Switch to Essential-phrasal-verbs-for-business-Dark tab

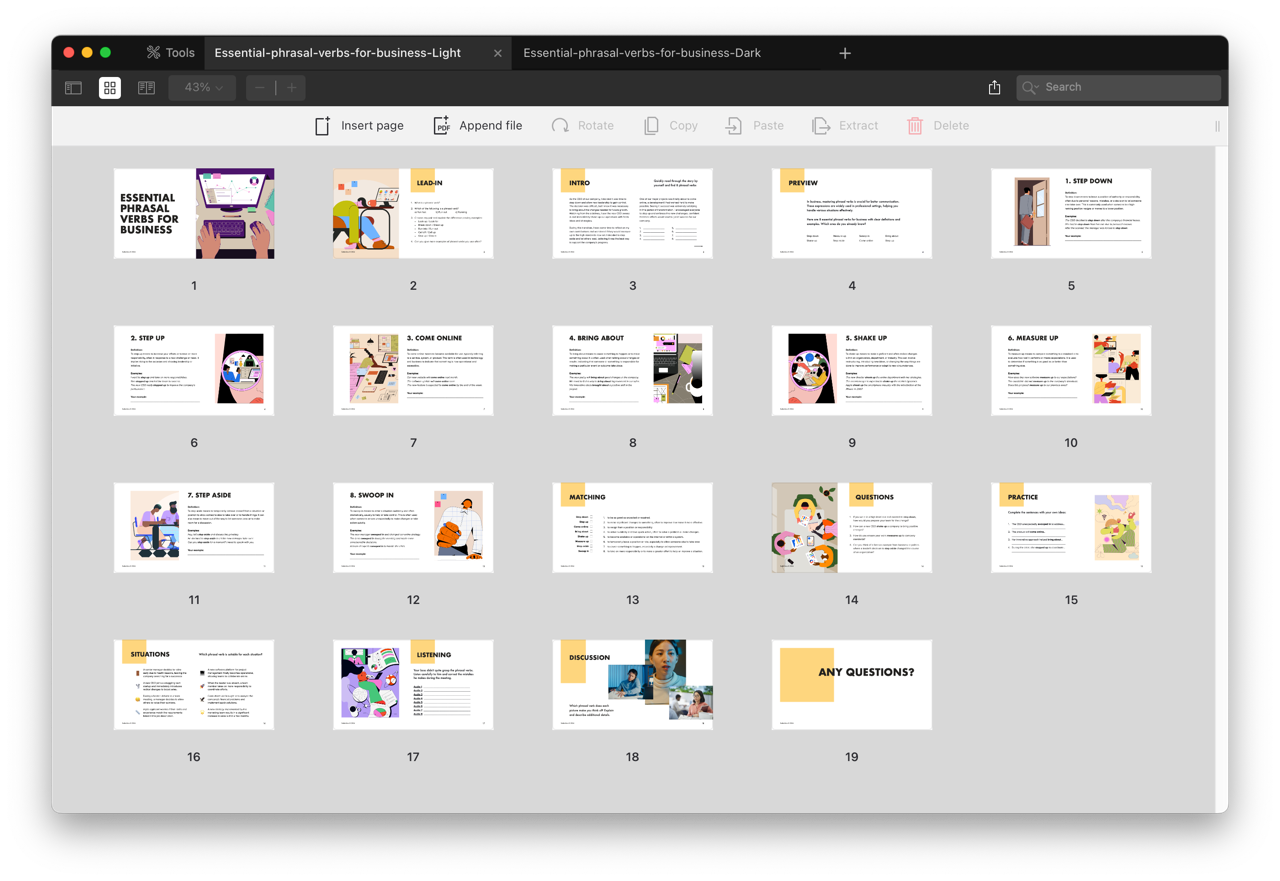[642, 53]
